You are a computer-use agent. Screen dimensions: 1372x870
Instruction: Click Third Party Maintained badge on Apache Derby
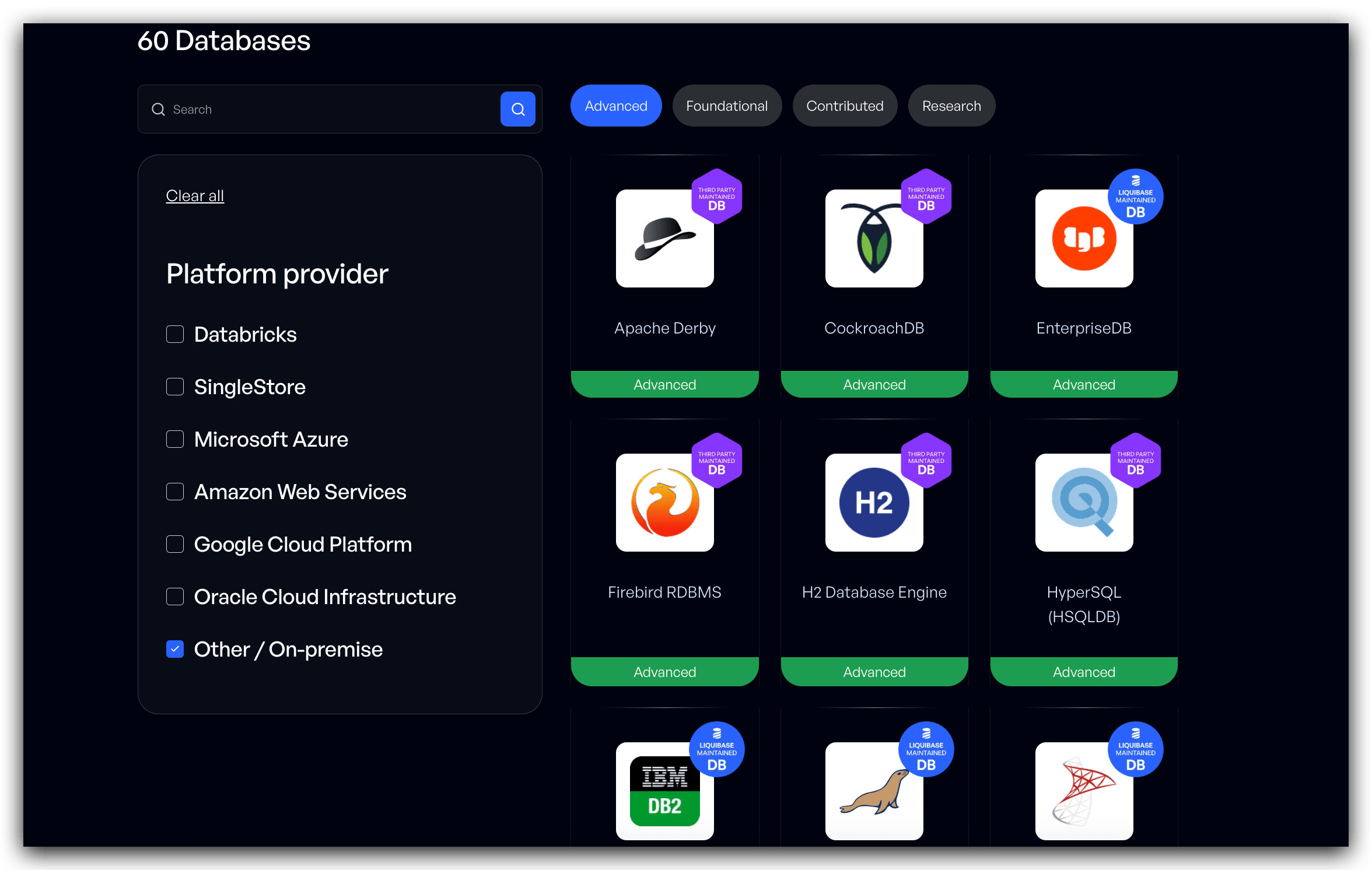tap(717, 197)
